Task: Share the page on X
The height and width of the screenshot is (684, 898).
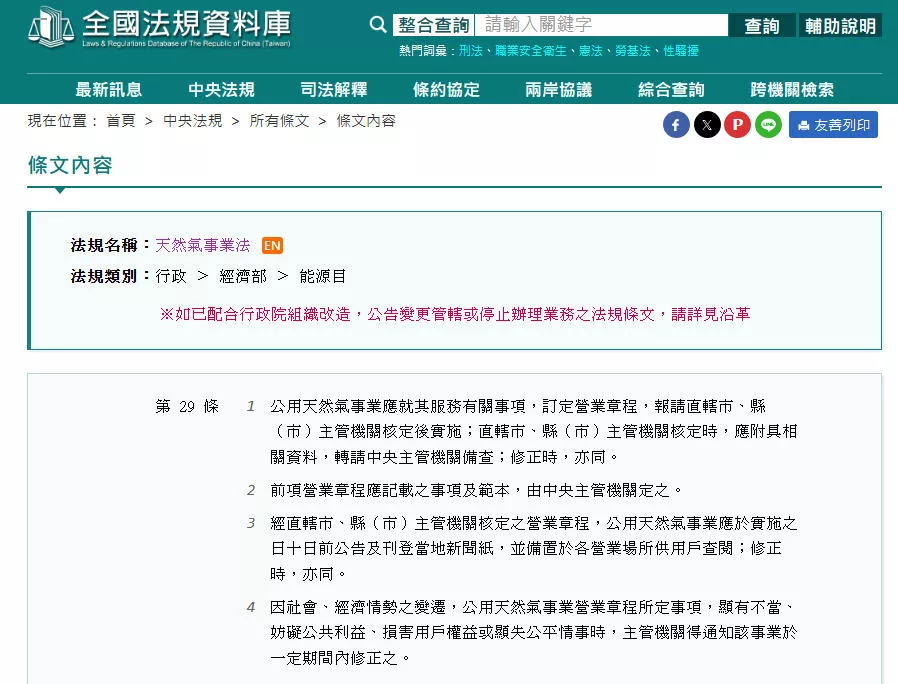Action: click(x=707, y=124)
